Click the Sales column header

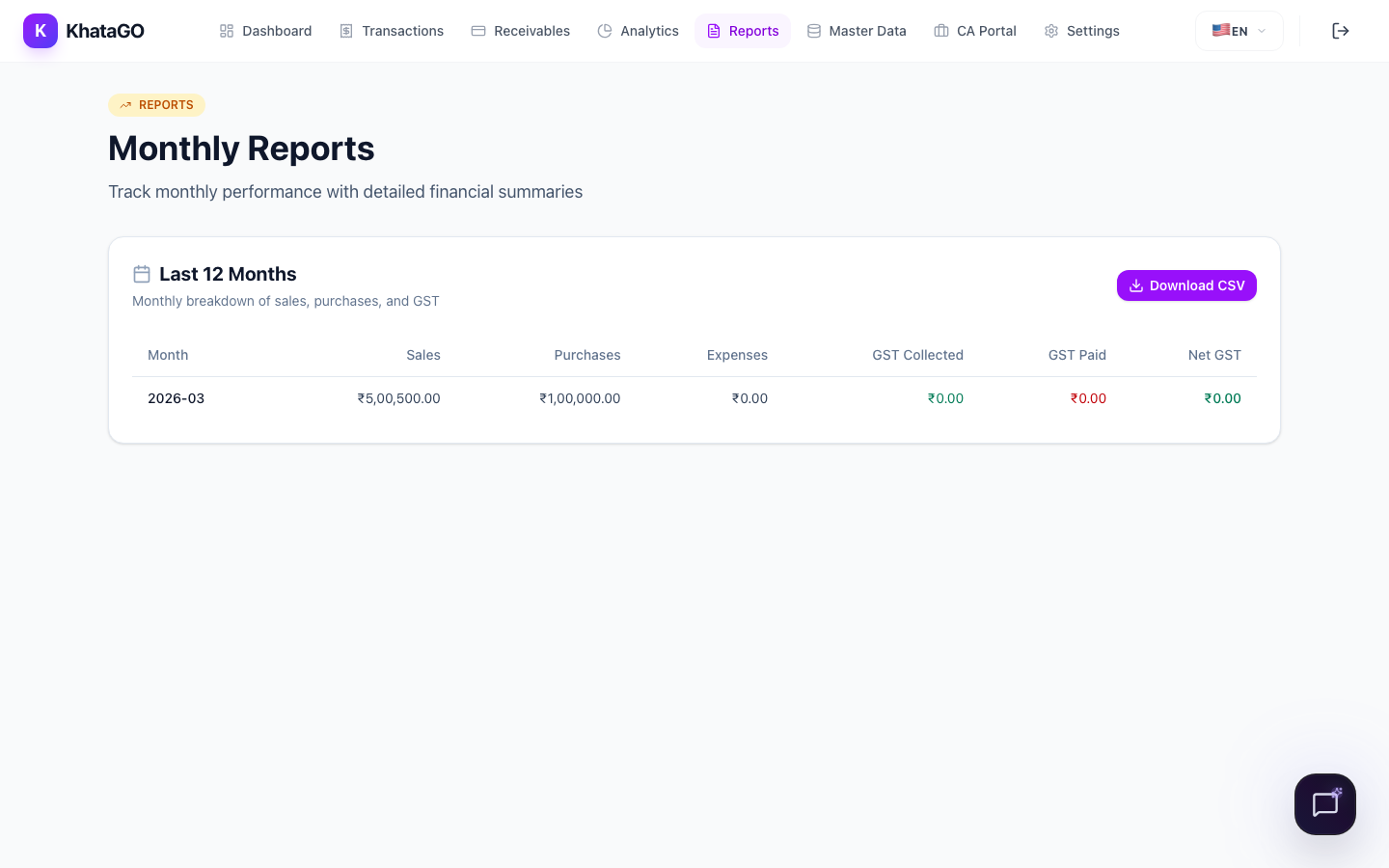pyautogui.click(x=422, y=355)
